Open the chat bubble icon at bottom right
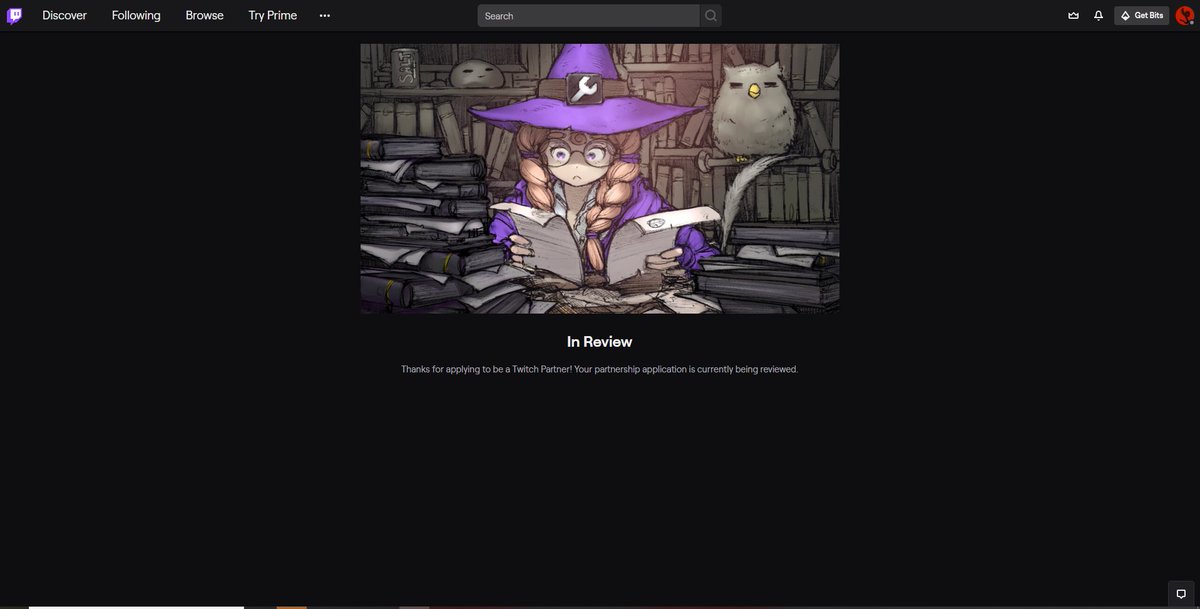 tap(1181, 592)
